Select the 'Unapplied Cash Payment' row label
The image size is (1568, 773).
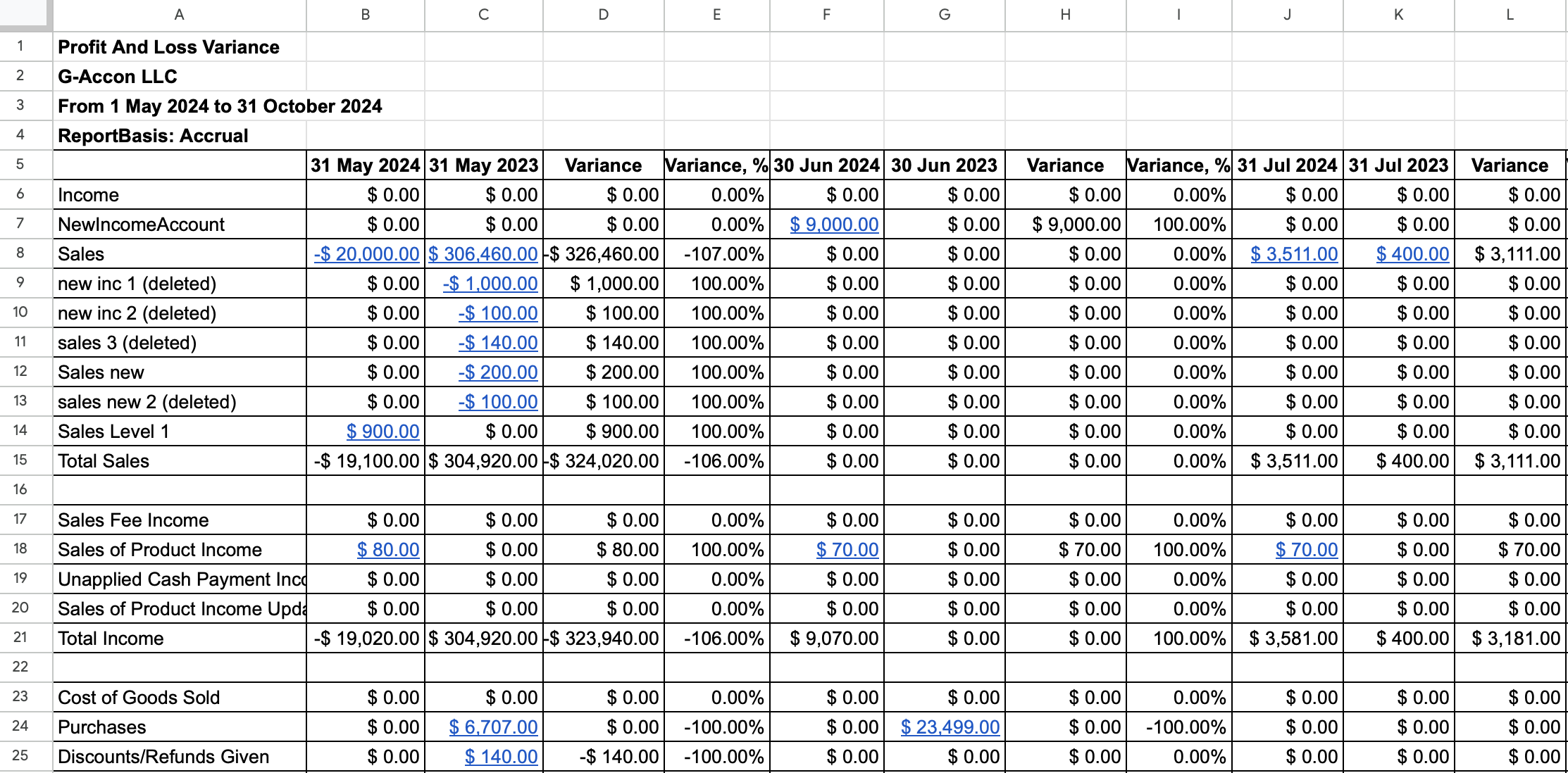tap(180, 579)
